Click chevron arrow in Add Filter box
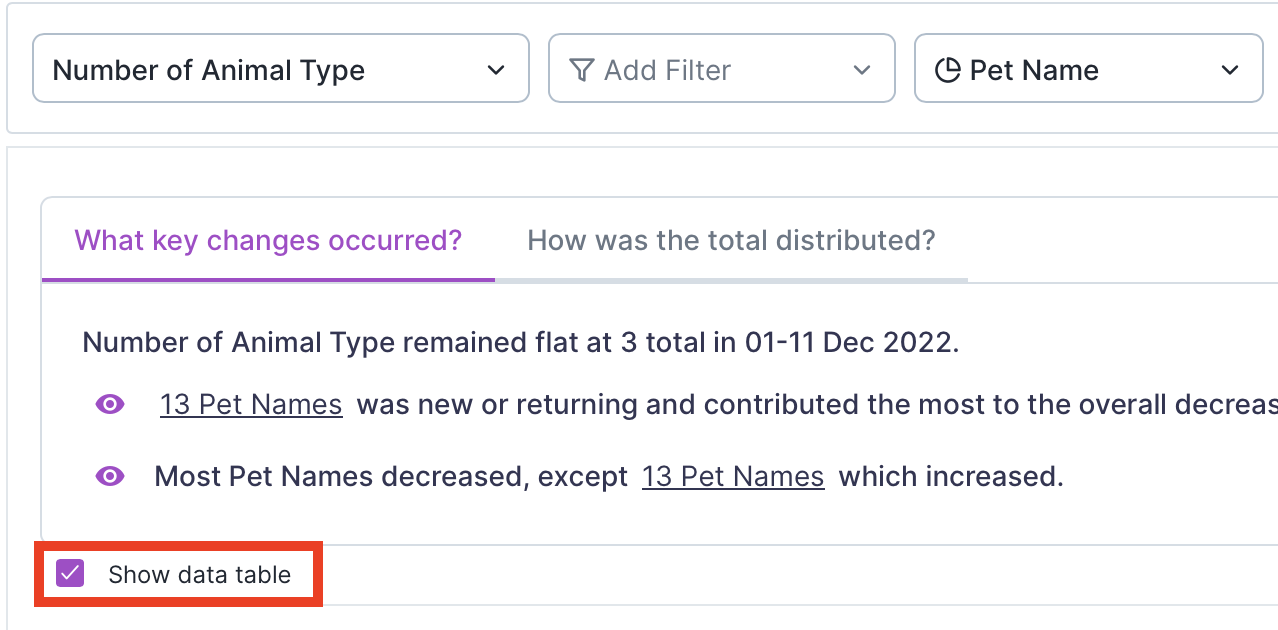 862,70
